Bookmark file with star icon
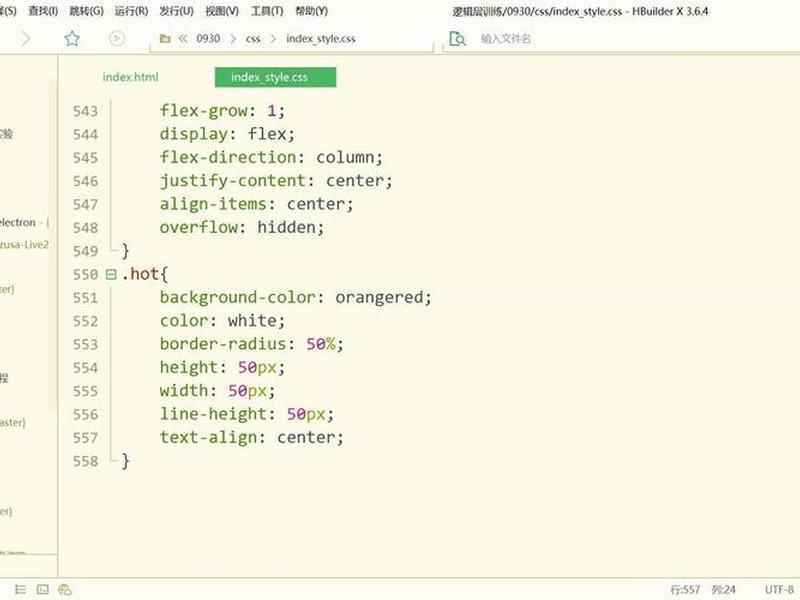 click(x=72, y=38)
